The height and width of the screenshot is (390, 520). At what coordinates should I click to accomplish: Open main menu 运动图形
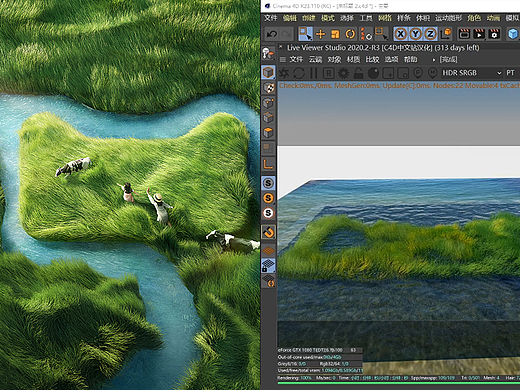(x=448, y=18)
